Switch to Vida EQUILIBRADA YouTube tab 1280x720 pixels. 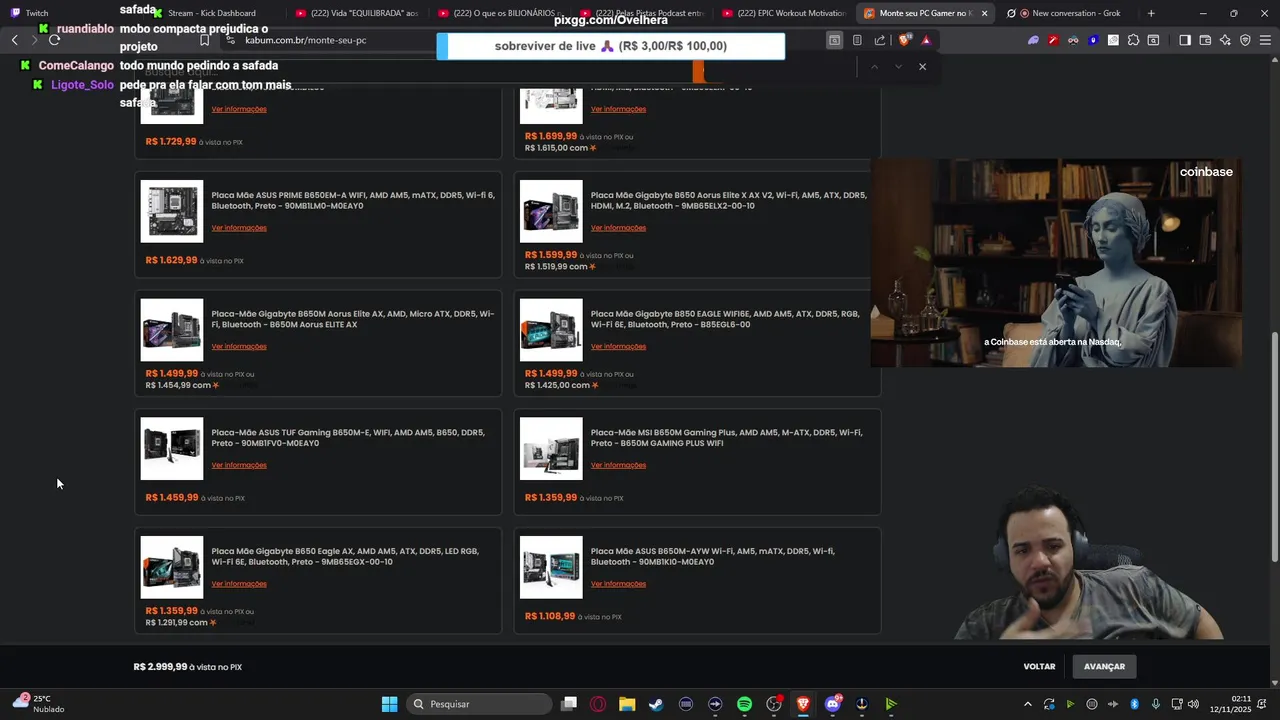[x=357, y=13]
